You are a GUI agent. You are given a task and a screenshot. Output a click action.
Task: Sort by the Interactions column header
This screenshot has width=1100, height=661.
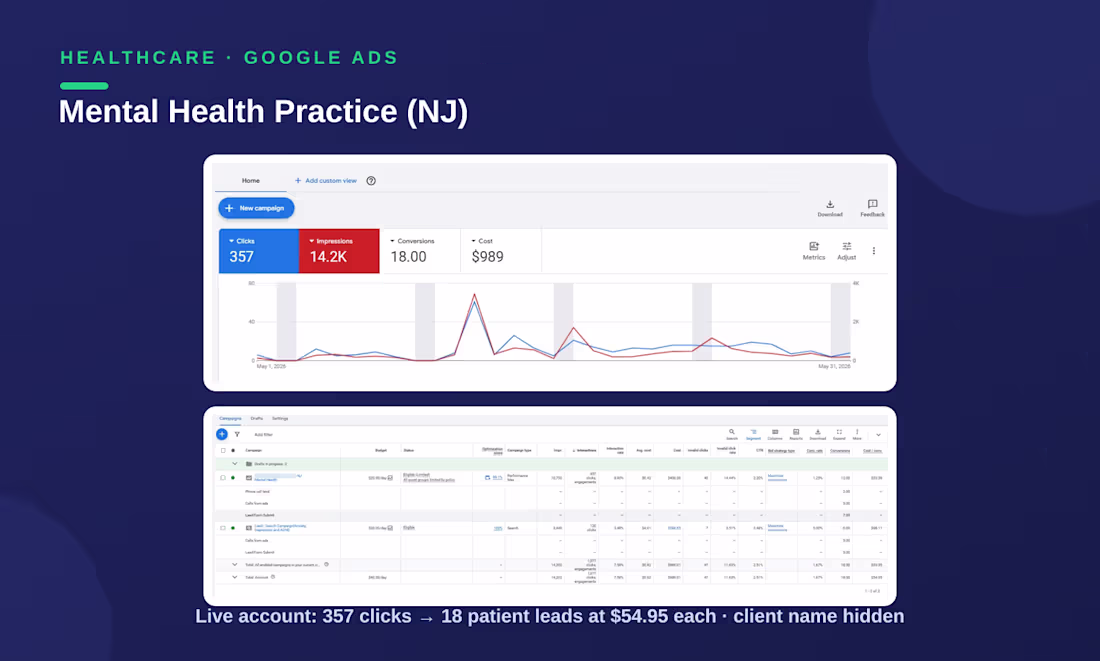tap(585, 450)
